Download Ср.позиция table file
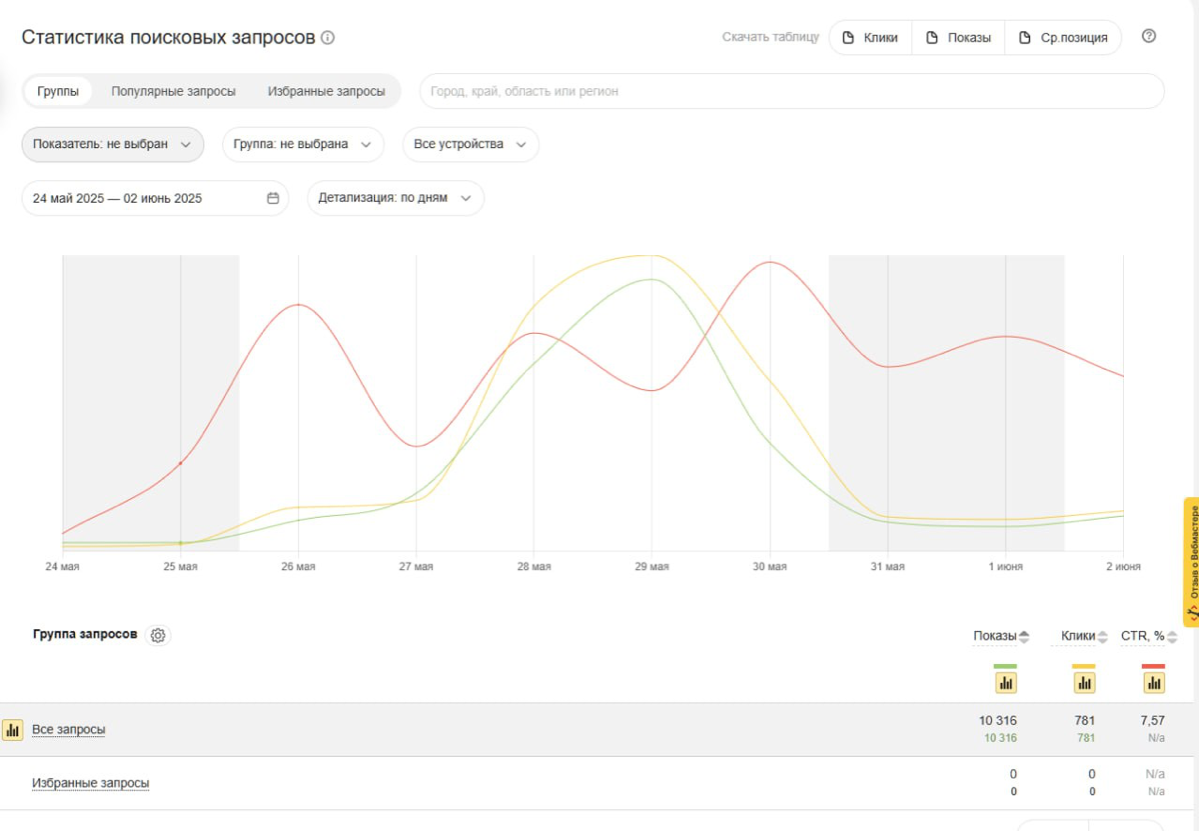This screenshot has width=1199, height=831. point(1063,38)
